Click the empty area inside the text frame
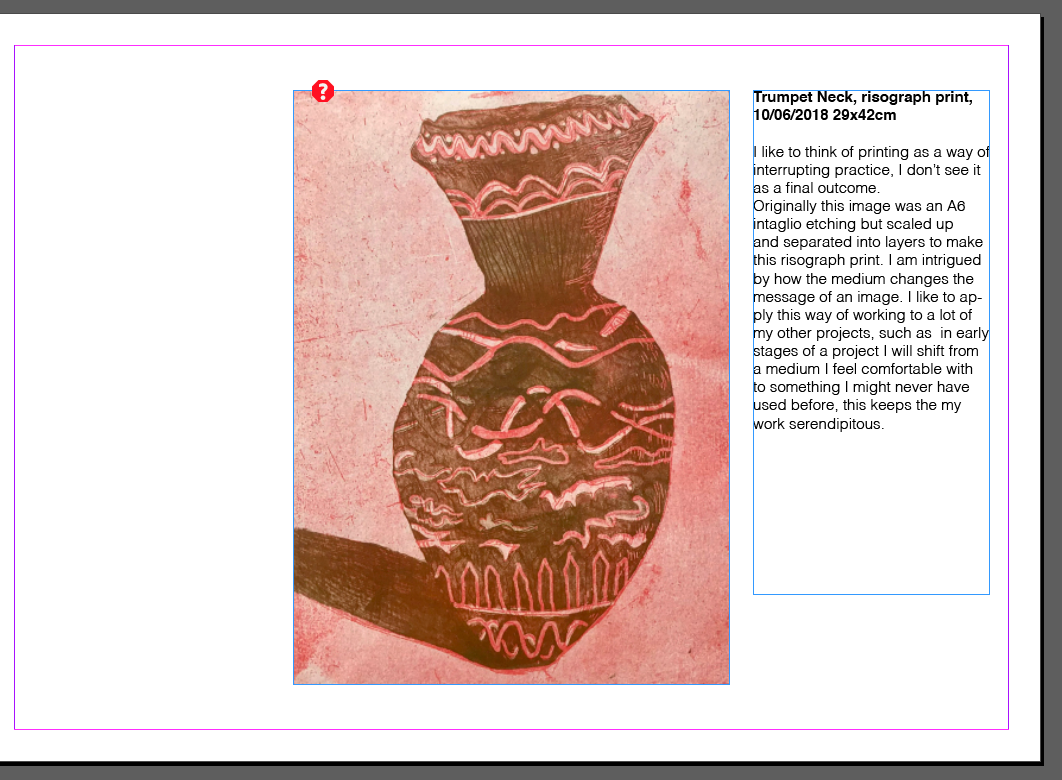 (x=871, y=515)
